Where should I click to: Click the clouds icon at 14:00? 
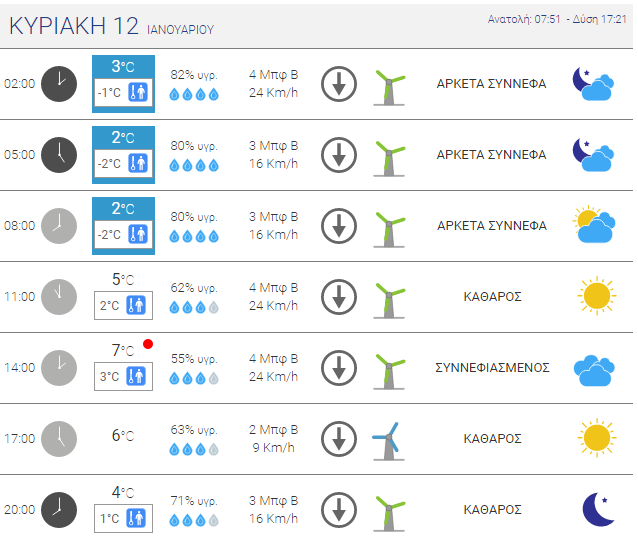(x=593, y=368)
